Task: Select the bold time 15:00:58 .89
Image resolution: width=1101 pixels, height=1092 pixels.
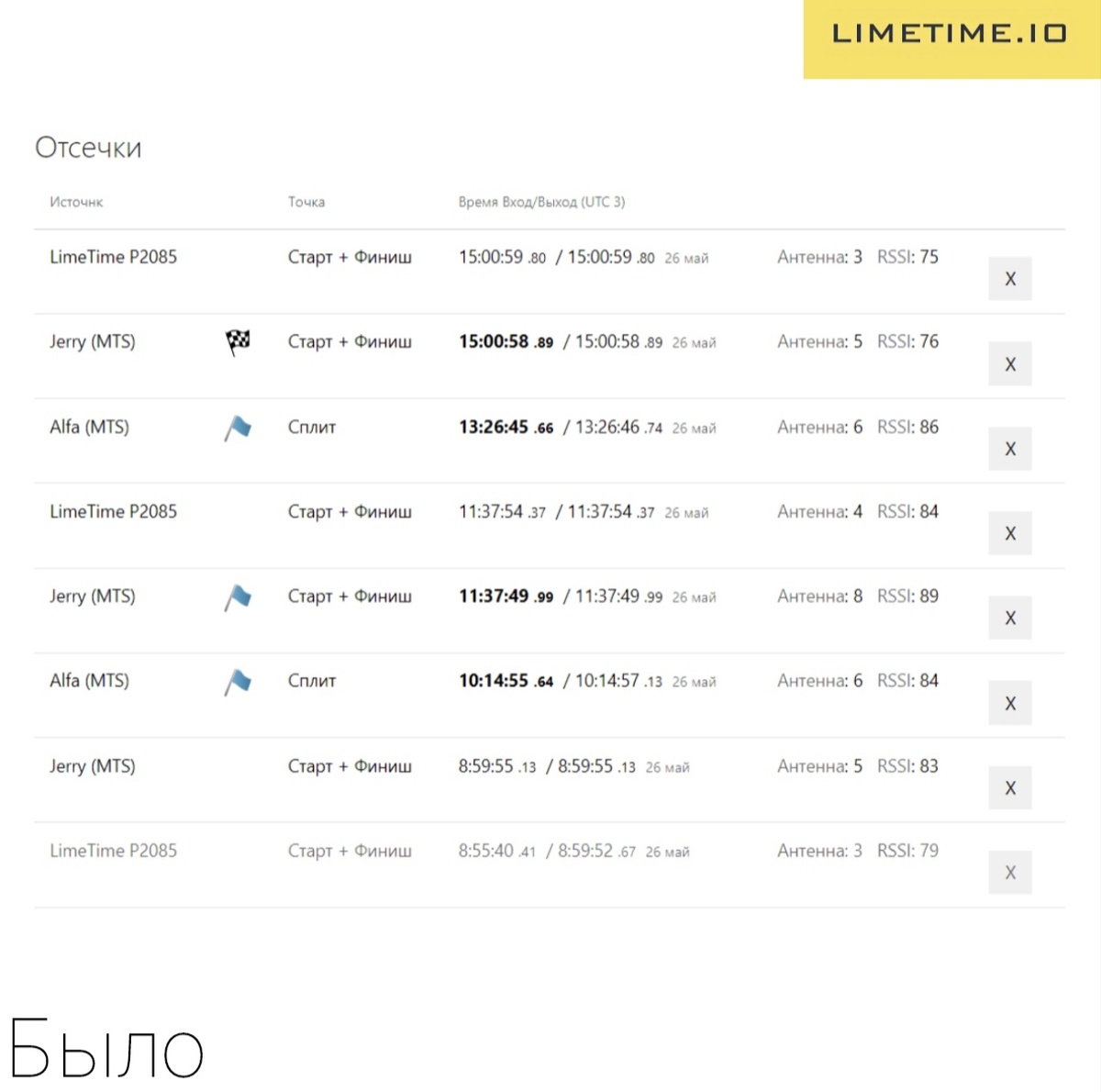Action: point(506,341)
